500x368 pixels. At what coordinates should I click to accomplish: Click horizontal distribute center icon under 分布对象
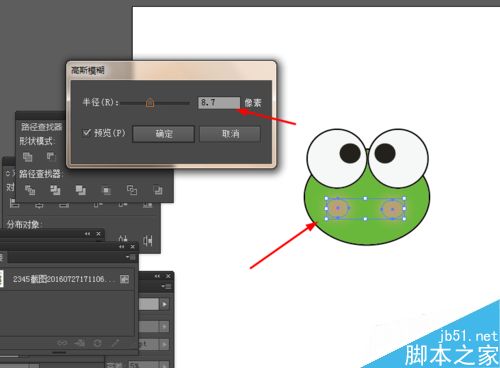(x=123, y=239)
